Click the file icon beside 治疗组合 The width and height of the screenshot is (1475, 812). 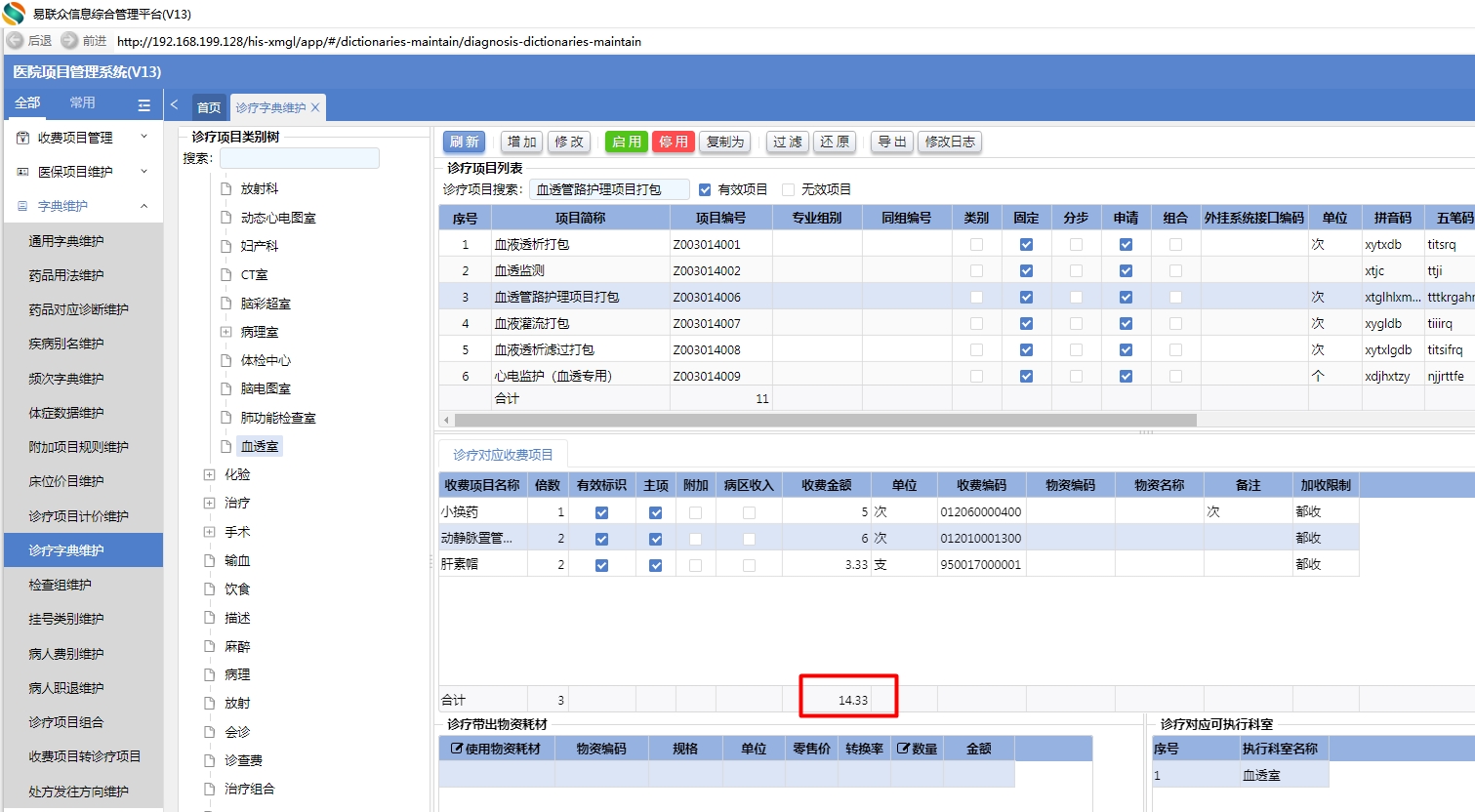209,789
